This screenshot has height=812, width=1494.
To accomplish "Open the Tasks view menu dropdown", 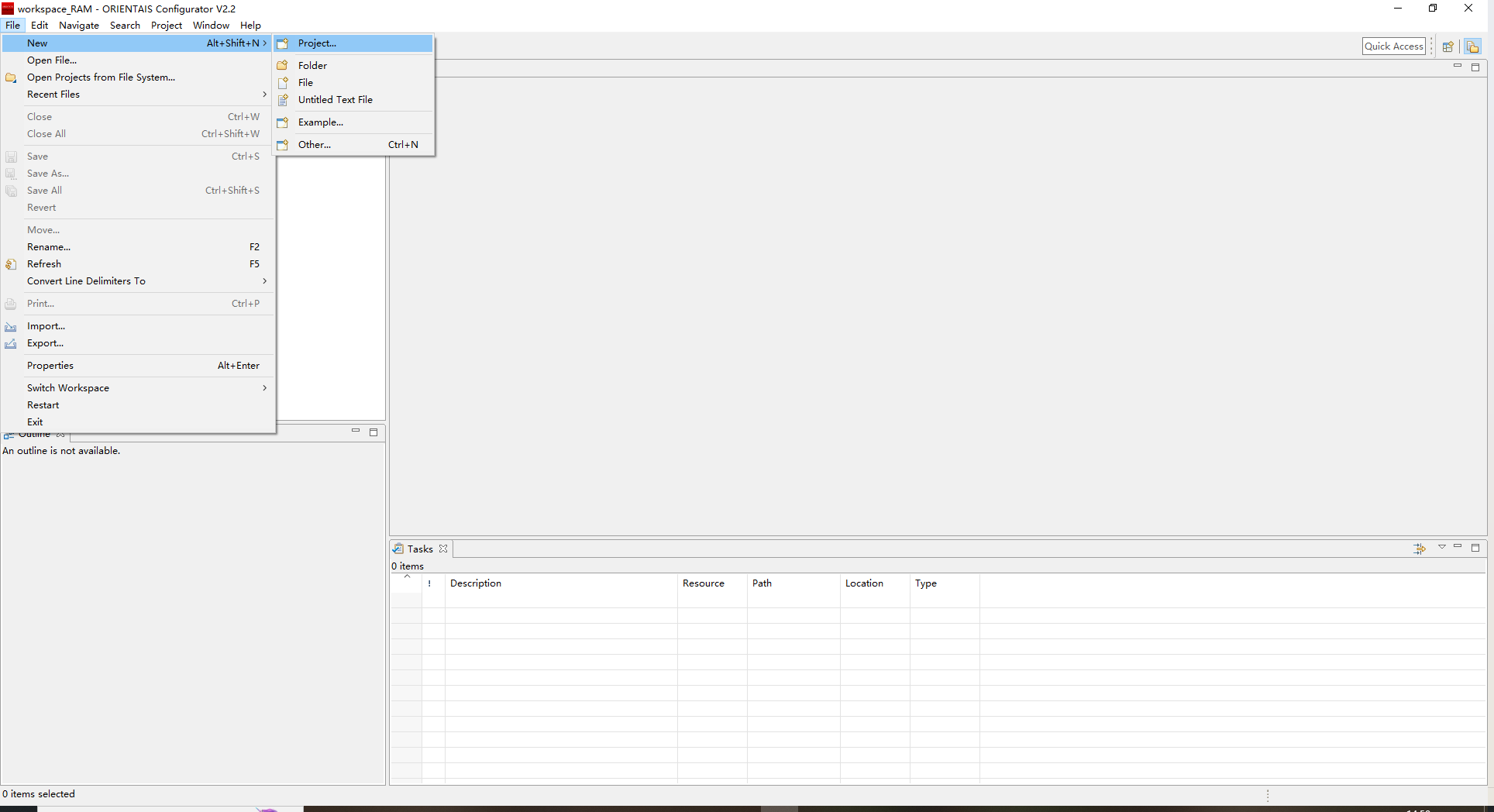I will tap(1441, 547).
